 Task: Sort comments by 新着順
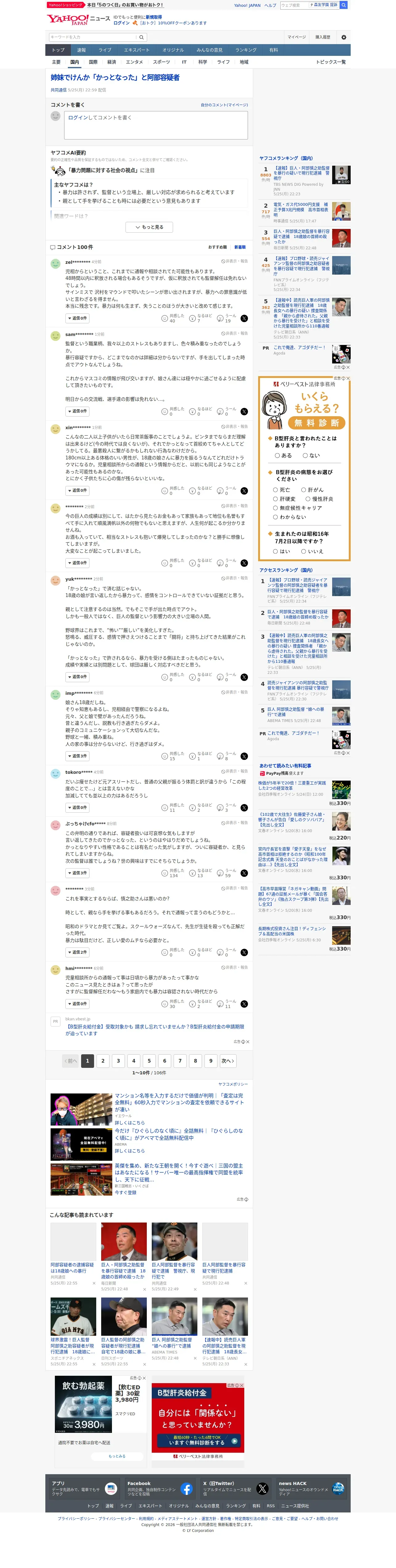[x=240, y=247]
